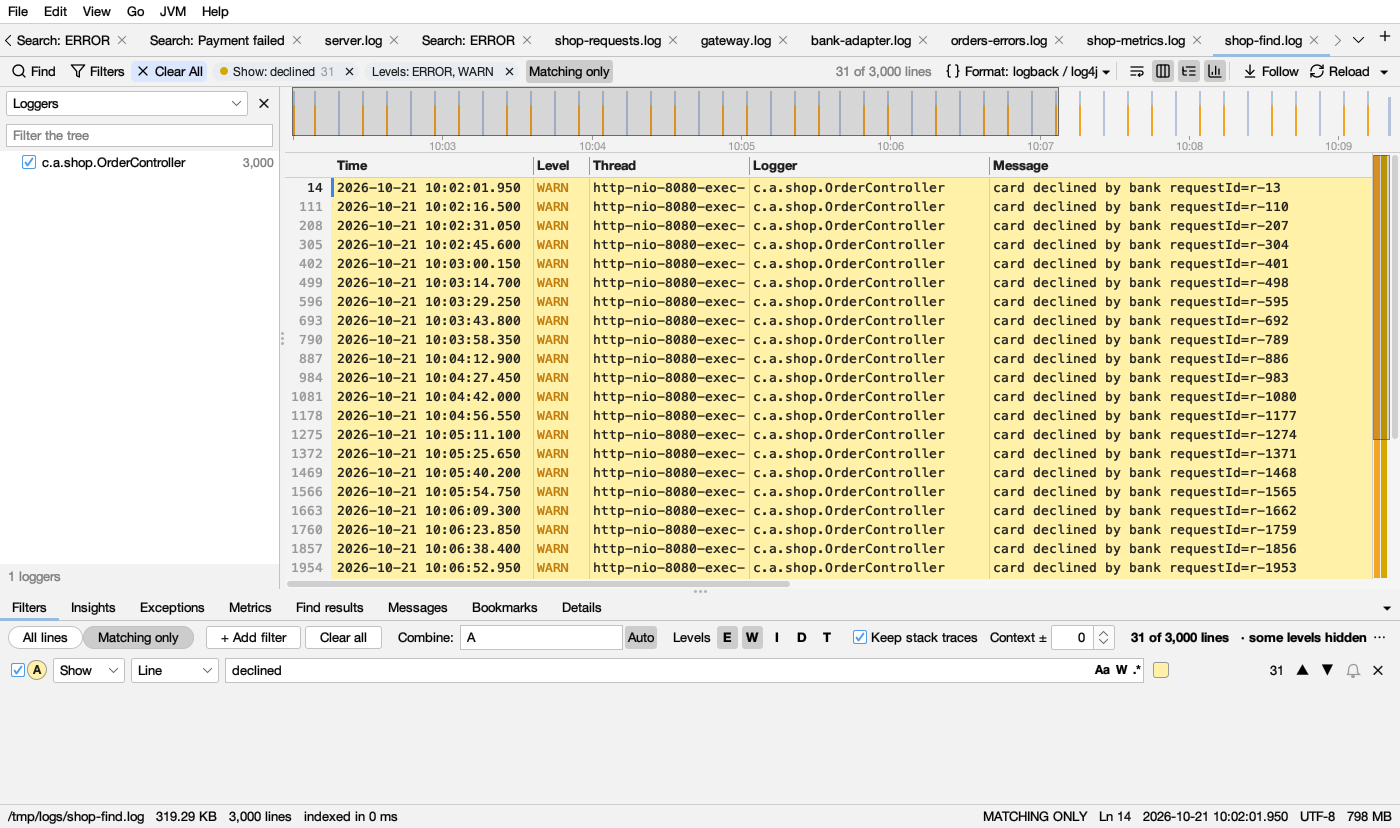Click the Follow tail button
The height and width of the screenshot is (828, 1400).
tap(1271, 71)
